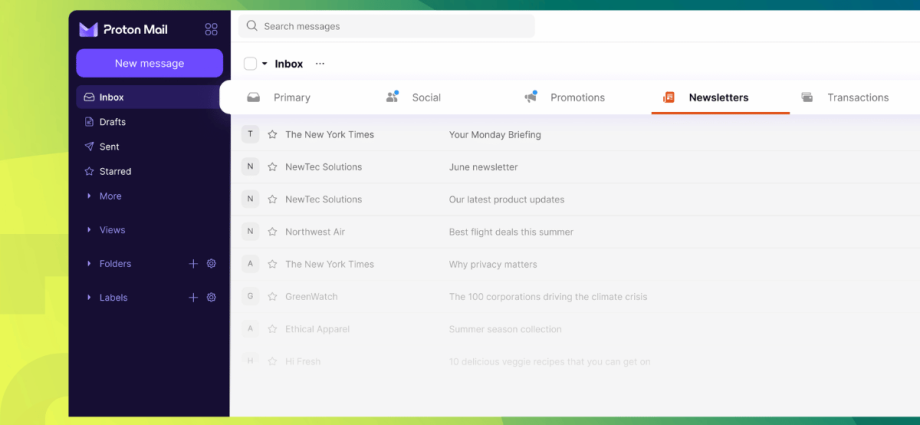Click the search magnifier icon
Image resolution: width=920 pixels, height=425 pixels.
click(x=252, y=26)
